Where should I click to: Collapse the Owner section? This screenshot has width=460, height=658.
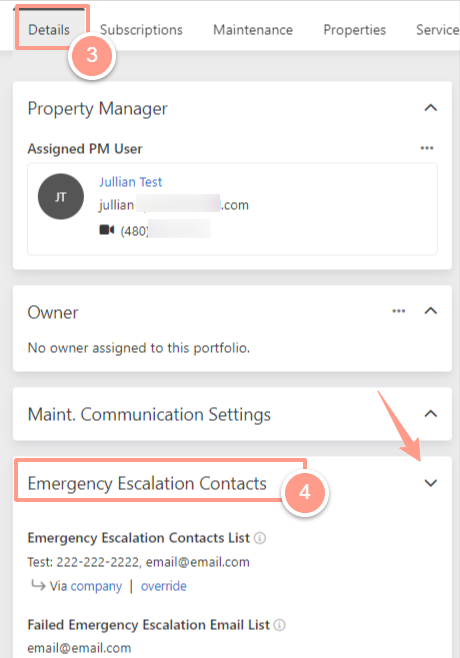coord(431,311)
